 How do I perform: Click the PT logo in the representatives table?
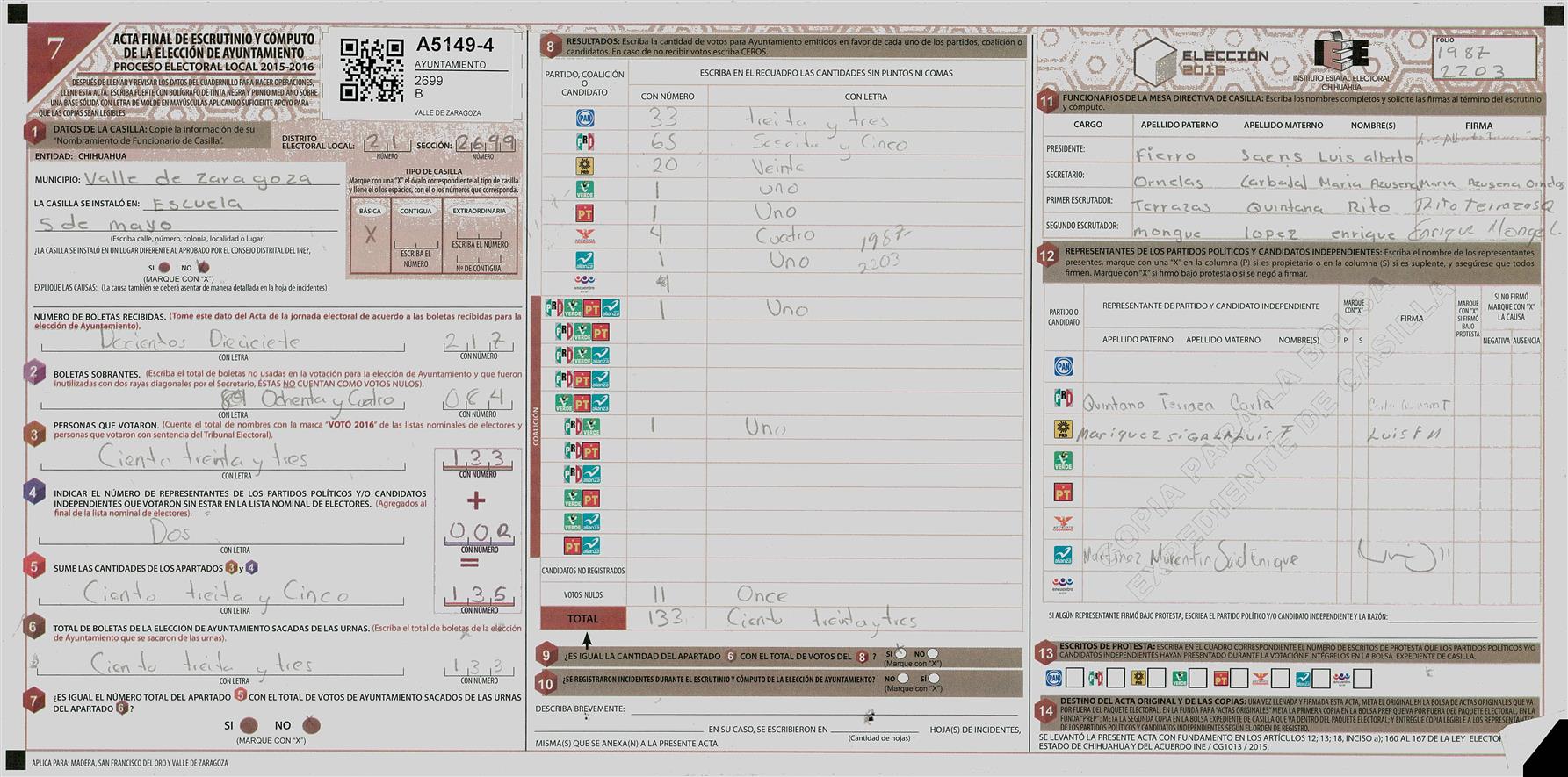point(1063,493)
